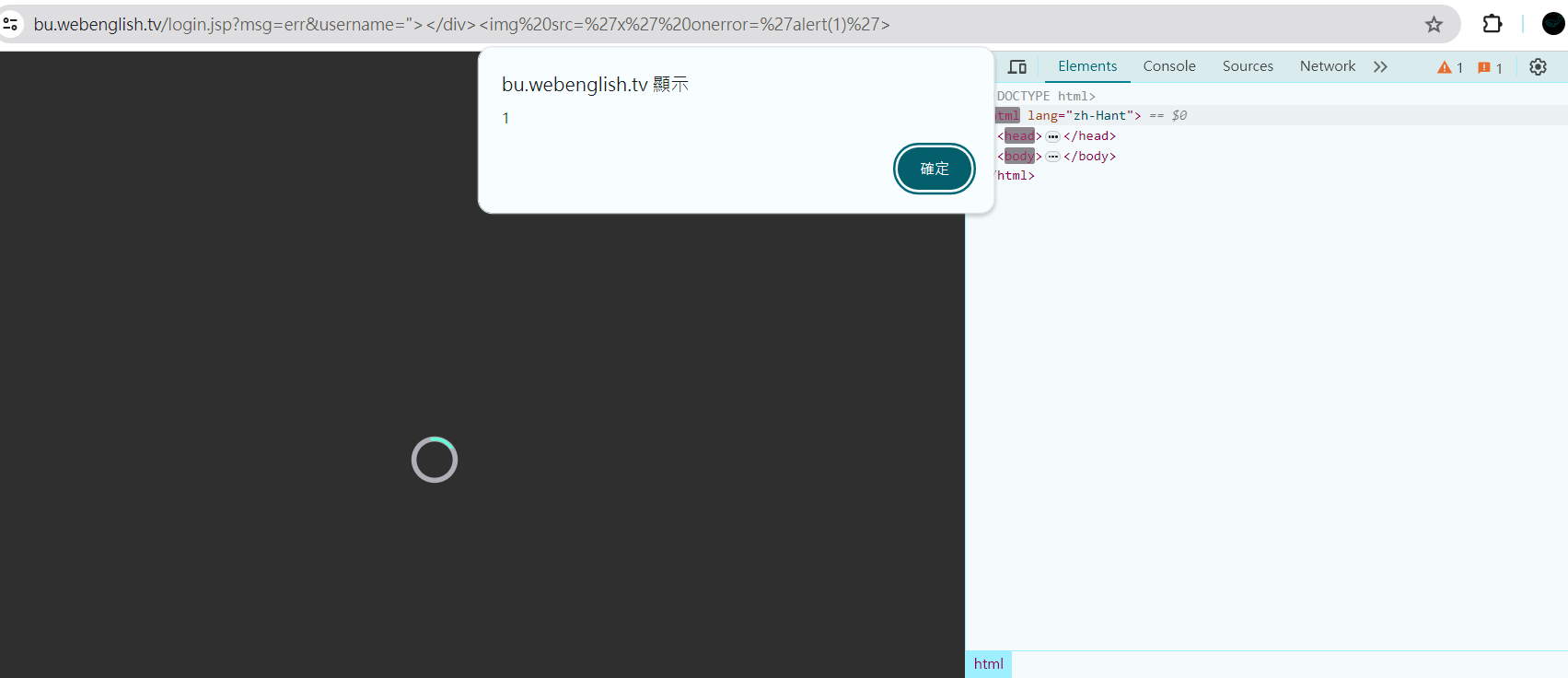Viewport: 1568px width, 678px height.
Task: Switch to the Console tab
Action: pos(1169,66)
